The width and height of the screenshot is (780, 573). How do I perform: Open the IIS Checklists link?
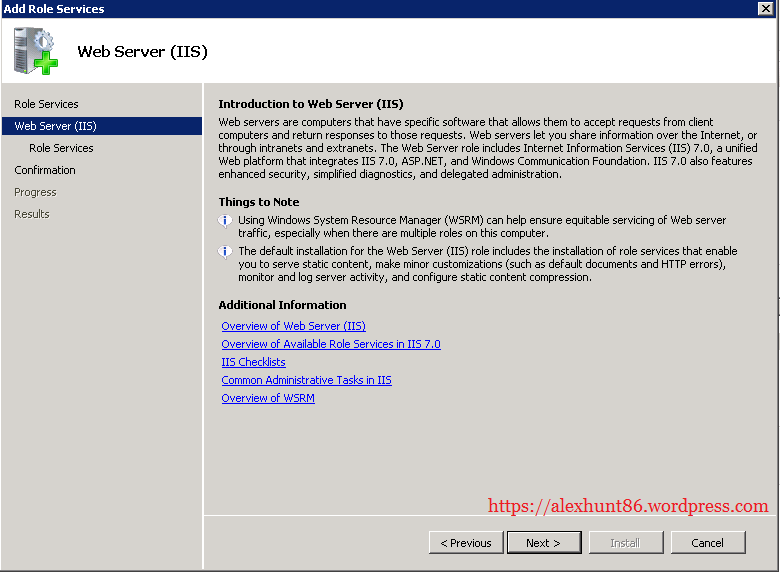point(253,362)
